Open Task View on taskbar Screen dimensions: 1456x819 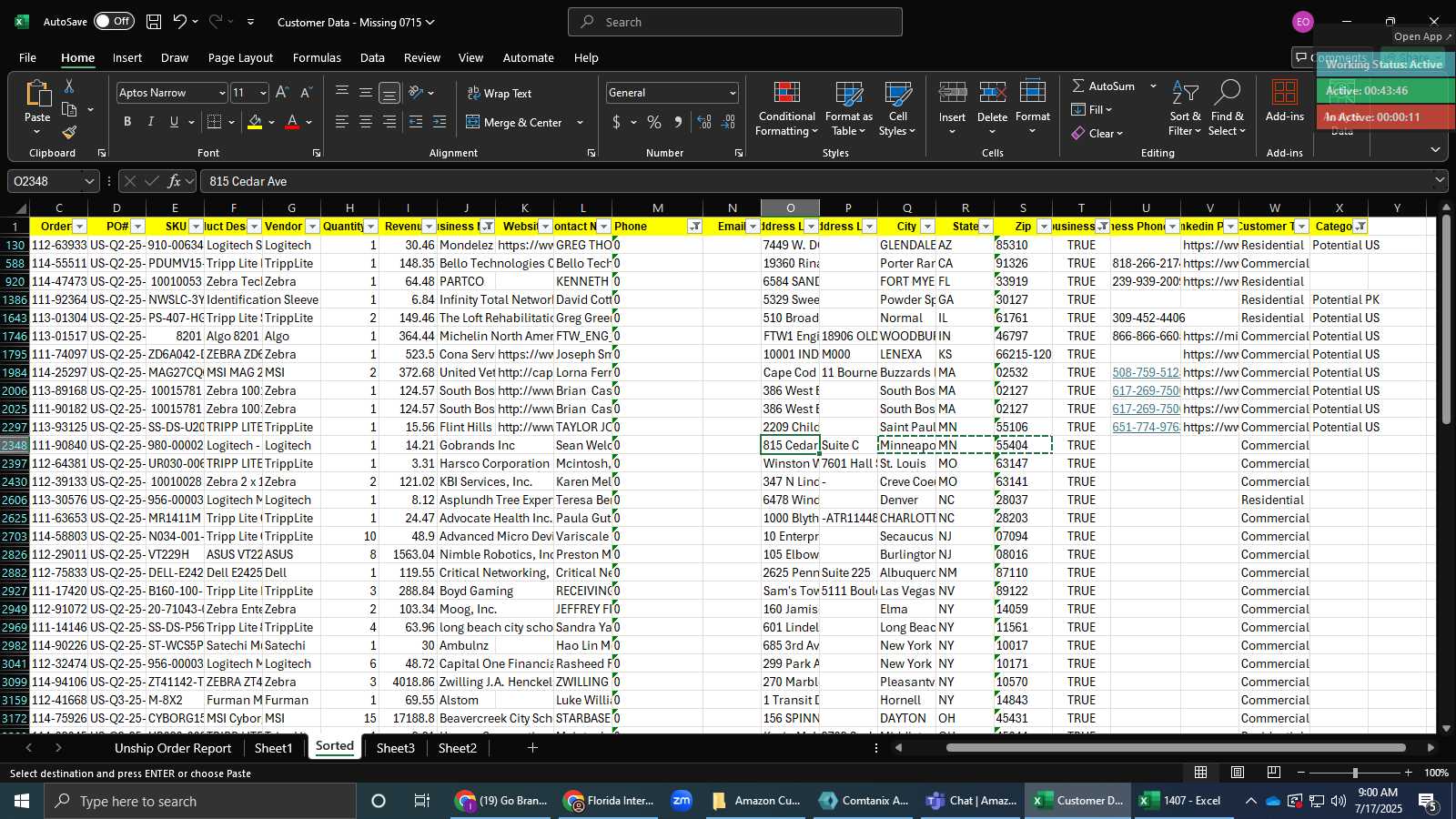pyautogui.click(x=421, y=801)
